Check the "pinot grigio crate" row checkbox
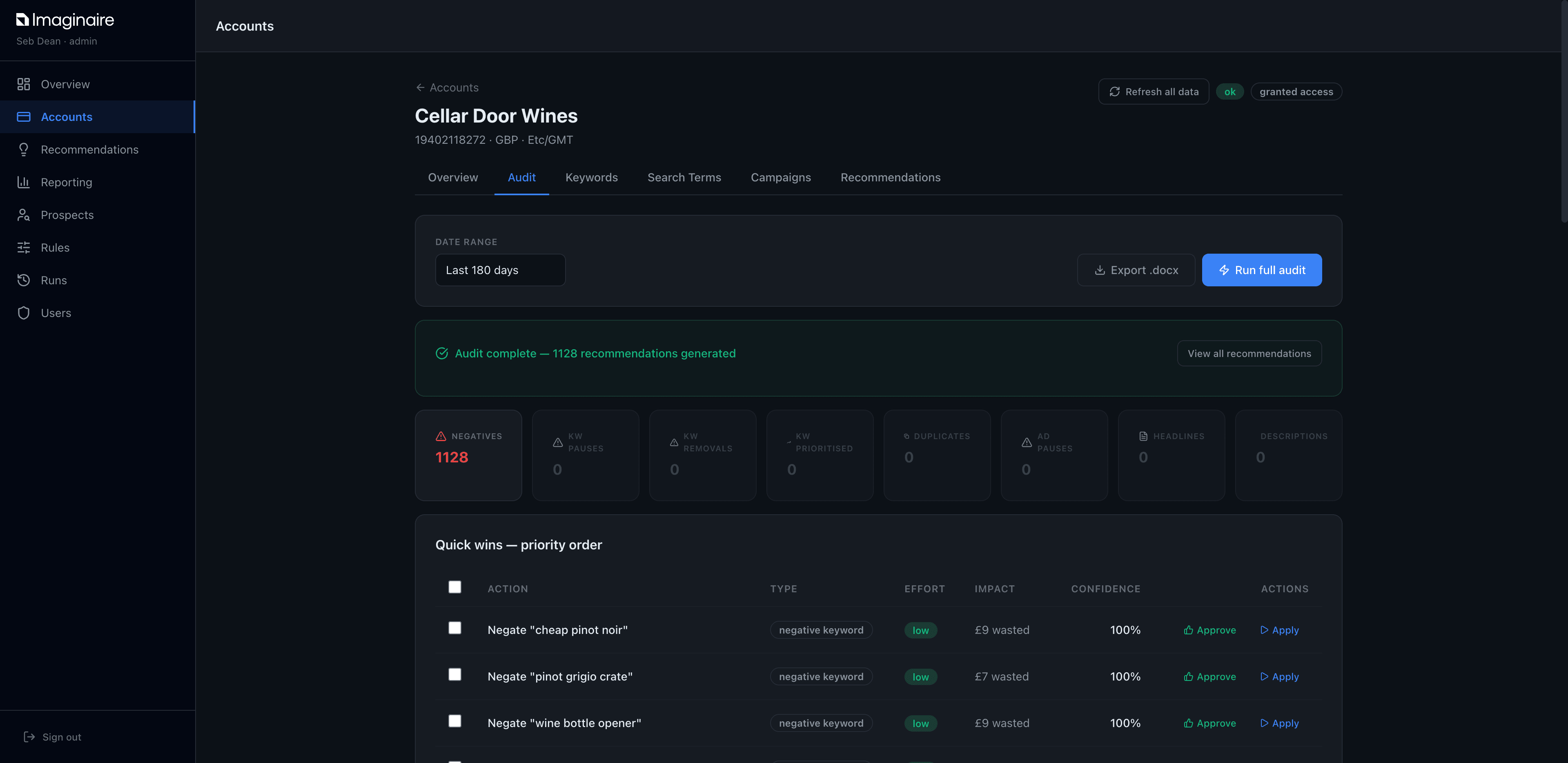This screenshot has width=1568, height=763. [x=455, y=675]
